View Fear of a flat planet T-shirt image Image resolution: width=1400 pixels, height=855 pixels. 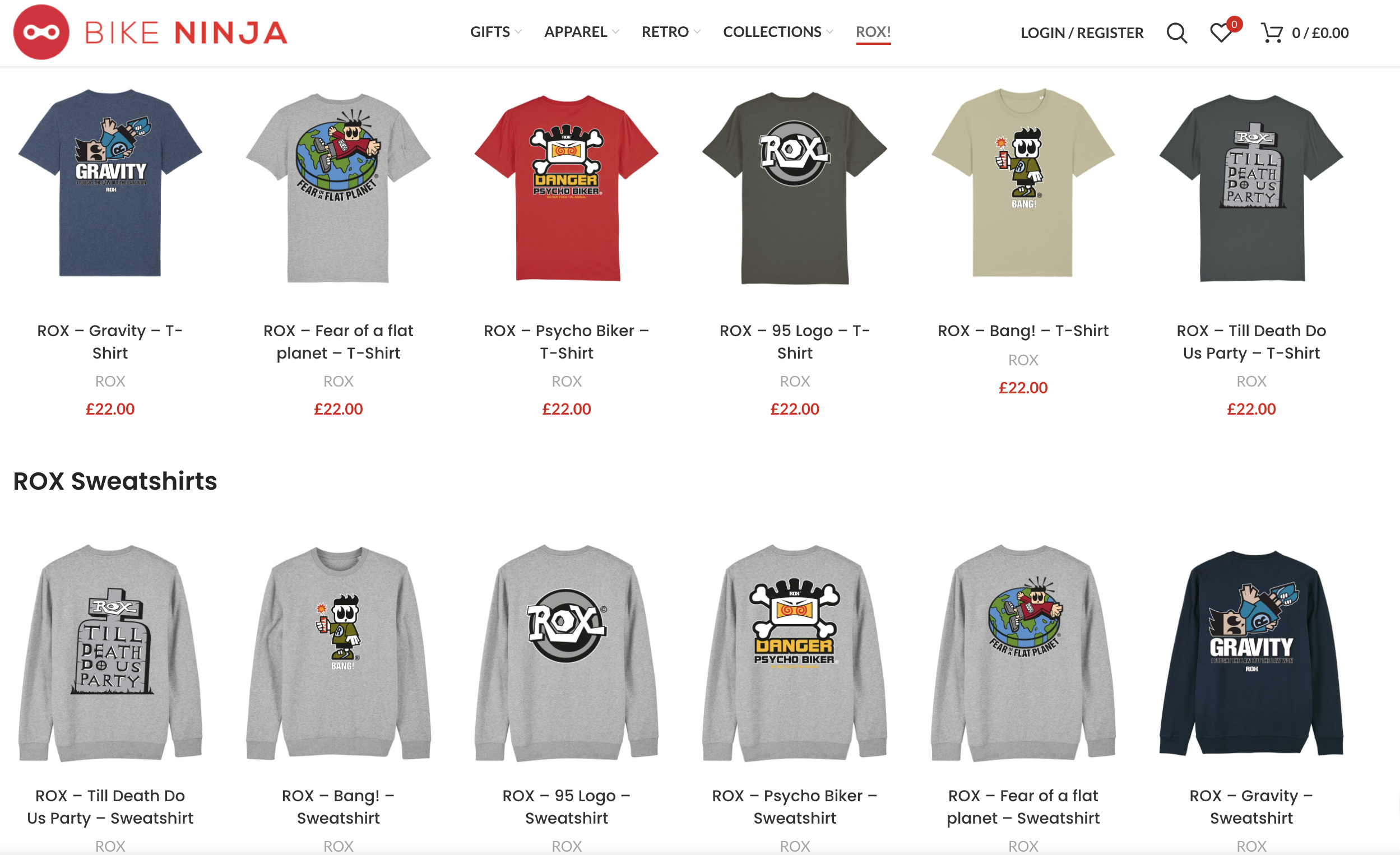338,186
